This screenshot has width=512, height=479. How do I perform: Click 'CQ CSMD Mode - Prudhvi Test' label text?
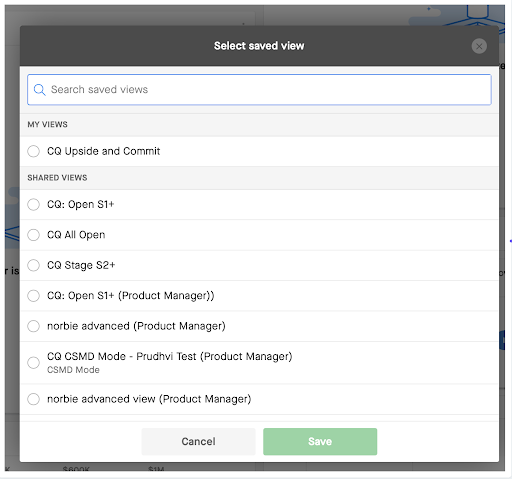pyautogui.click(x=170, y=356)
